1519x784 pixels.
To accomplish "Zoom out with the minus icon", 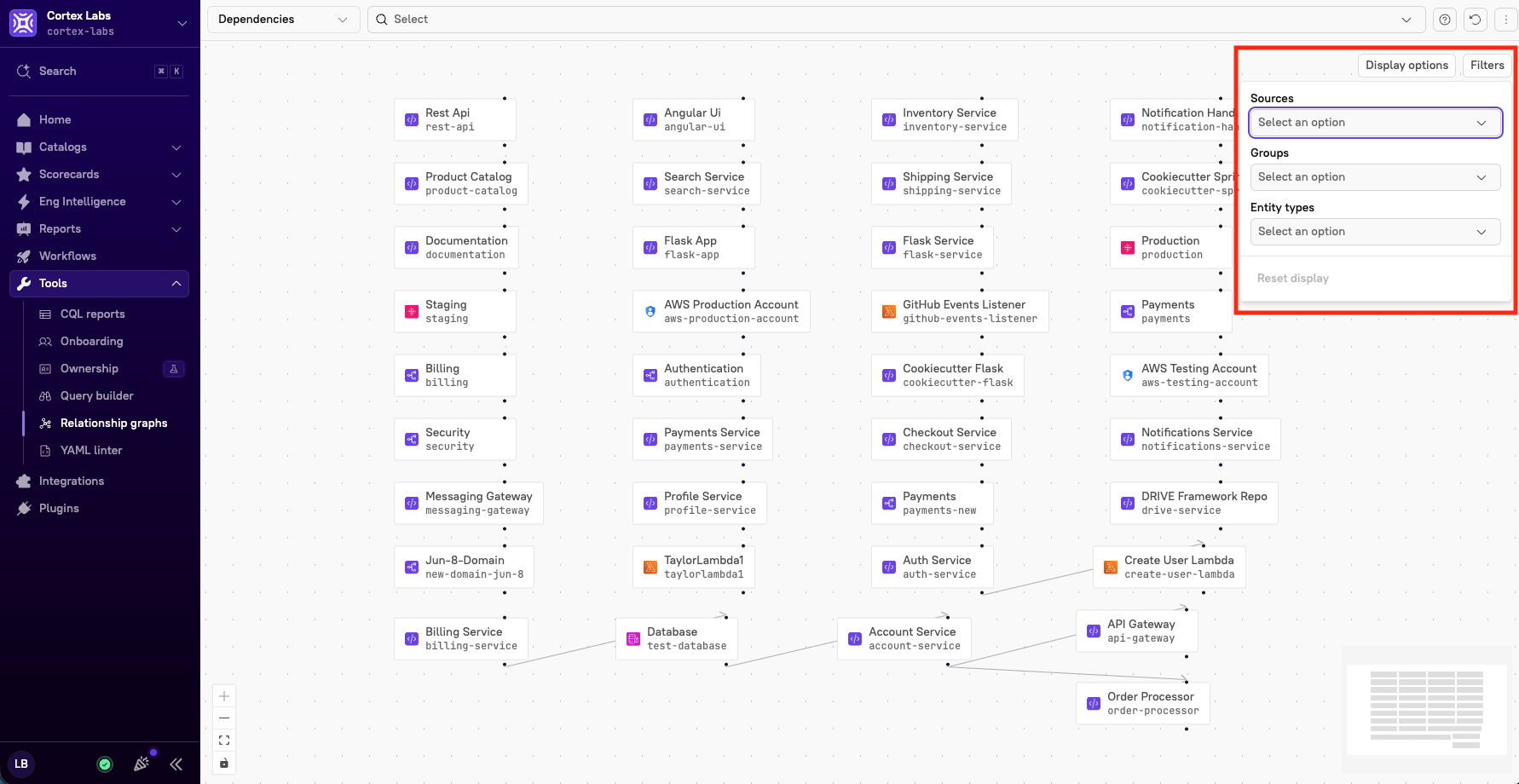I will pyautogui.click(x=224, y=718).
